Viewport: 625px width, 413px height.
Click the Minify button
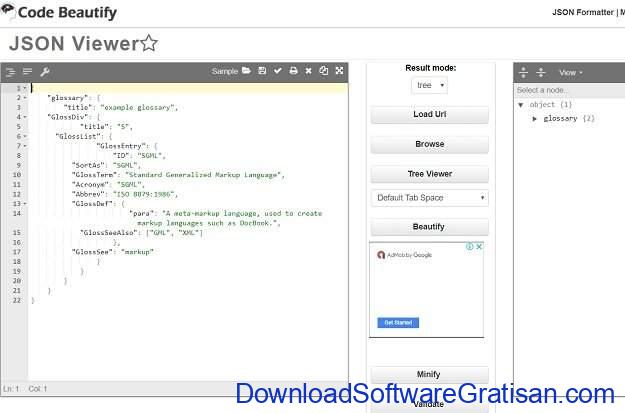tap(430, 374)
